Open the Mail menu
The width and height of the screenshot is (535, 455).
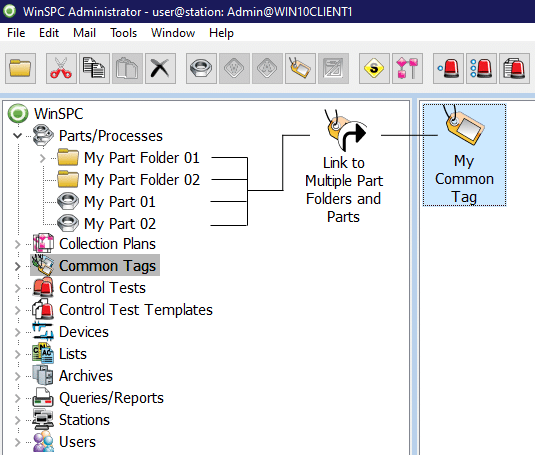click(x=84, y=33)
